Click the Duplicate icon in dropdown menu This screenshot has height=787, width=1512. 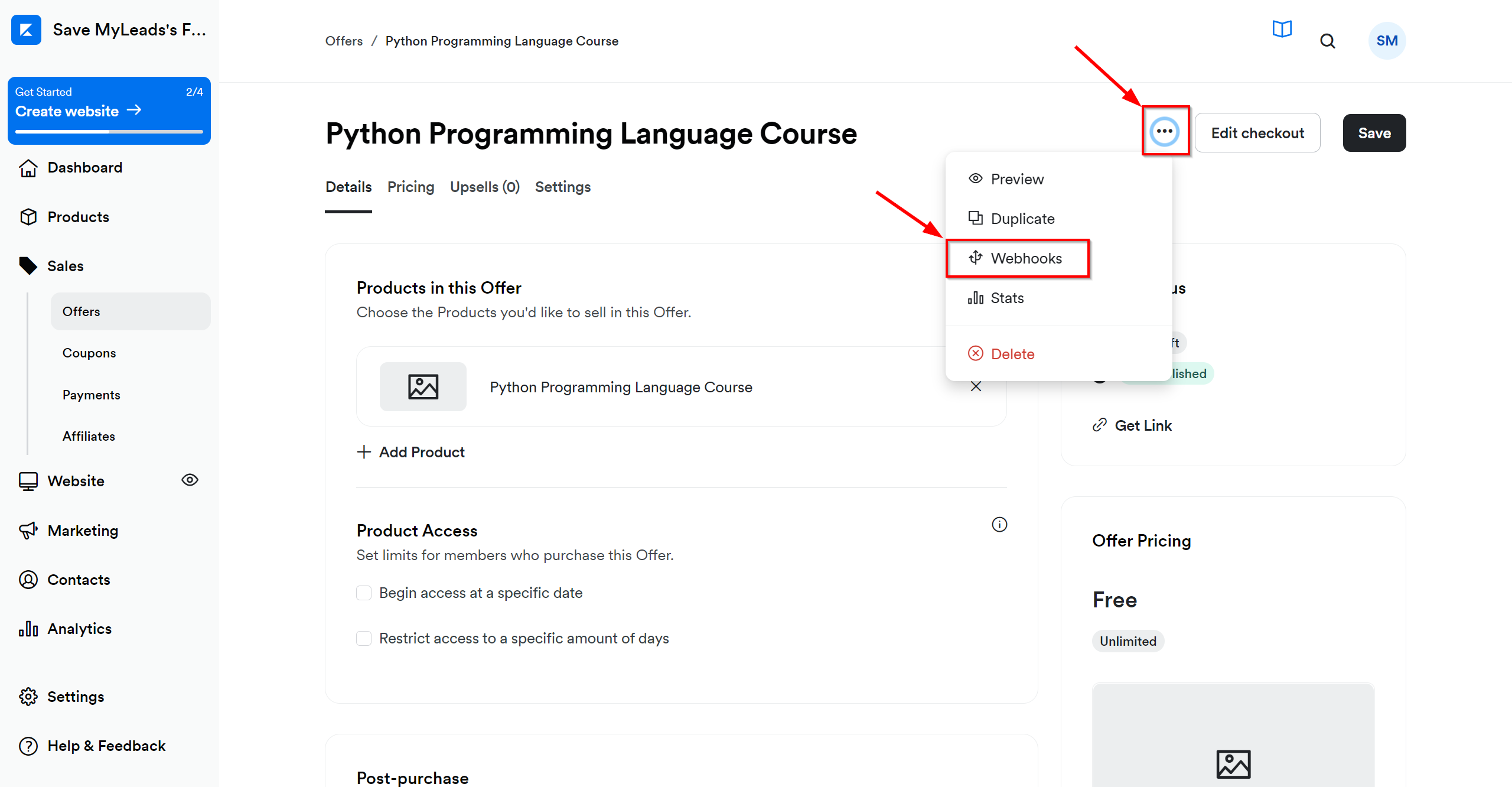tap(976, 218)
